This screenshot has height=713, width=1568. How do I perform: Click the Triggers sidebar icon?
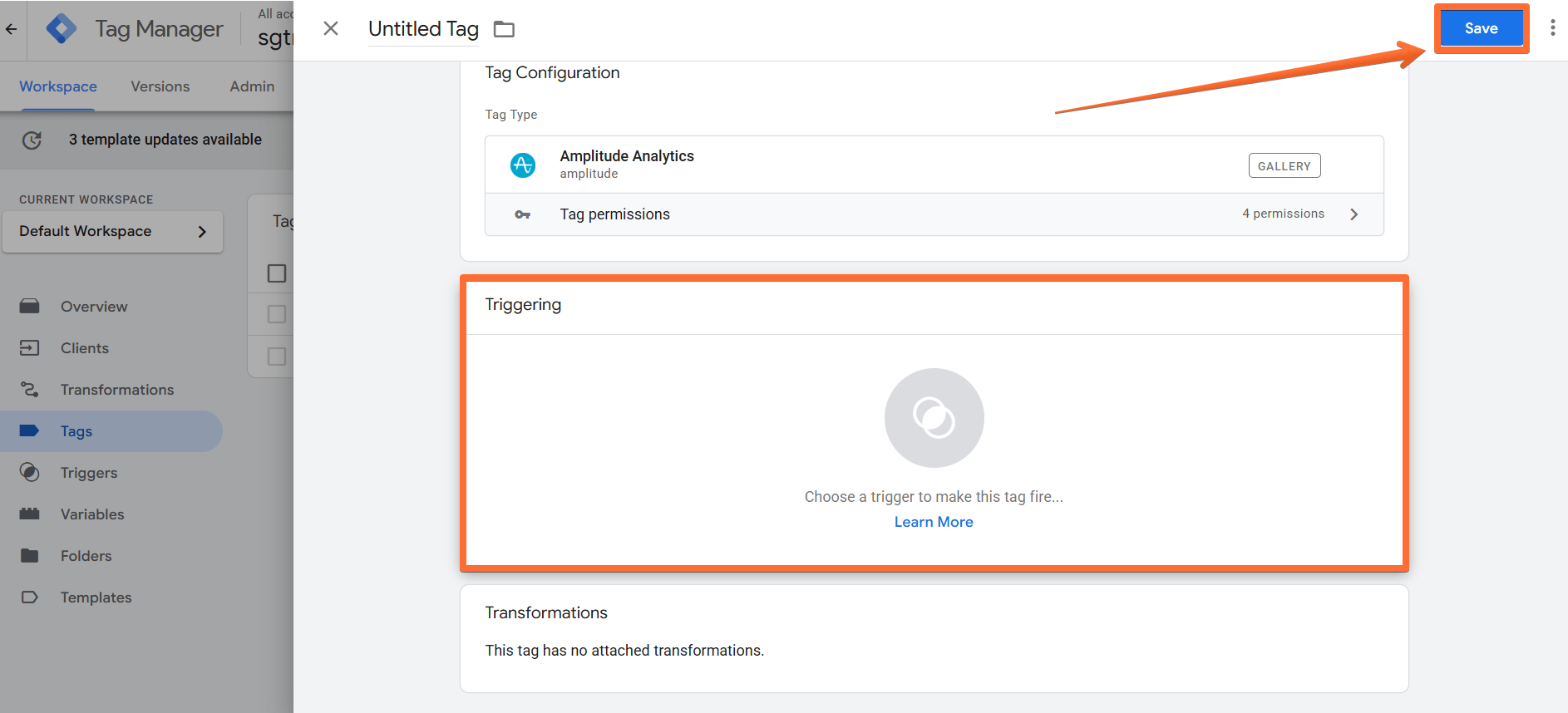[30, 473]
